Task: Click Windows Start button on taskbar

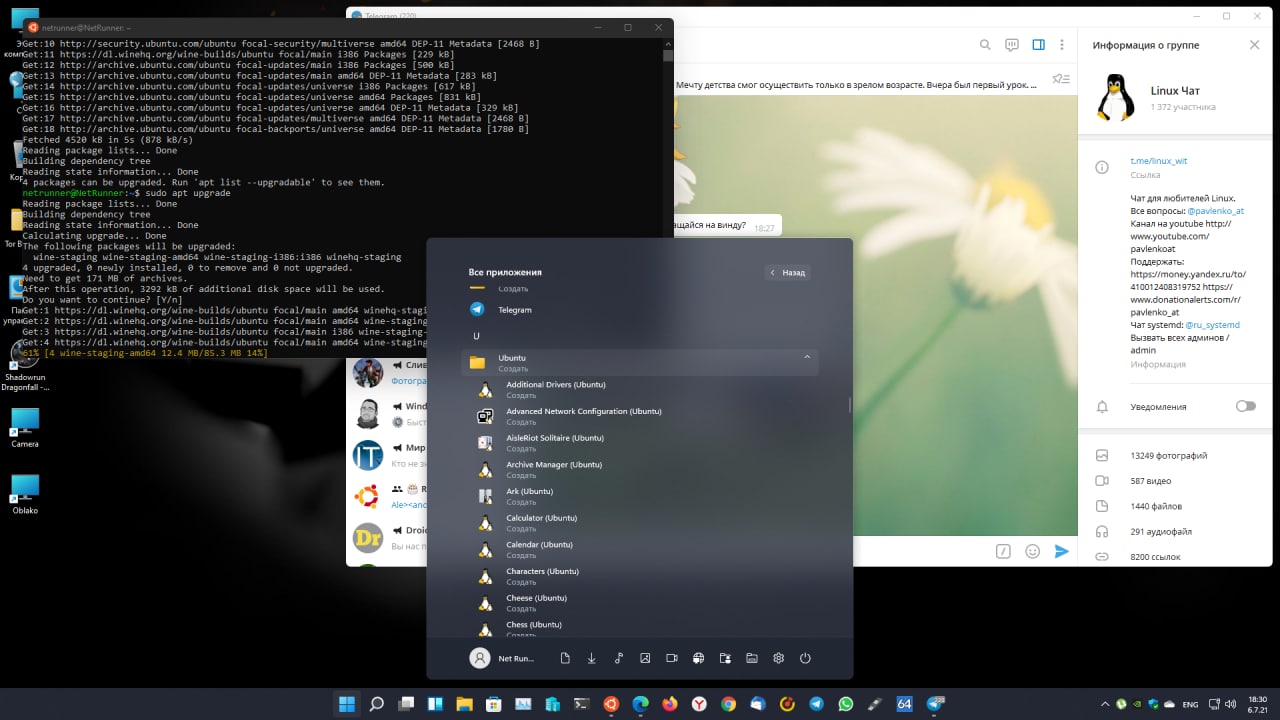Action: 347,704
